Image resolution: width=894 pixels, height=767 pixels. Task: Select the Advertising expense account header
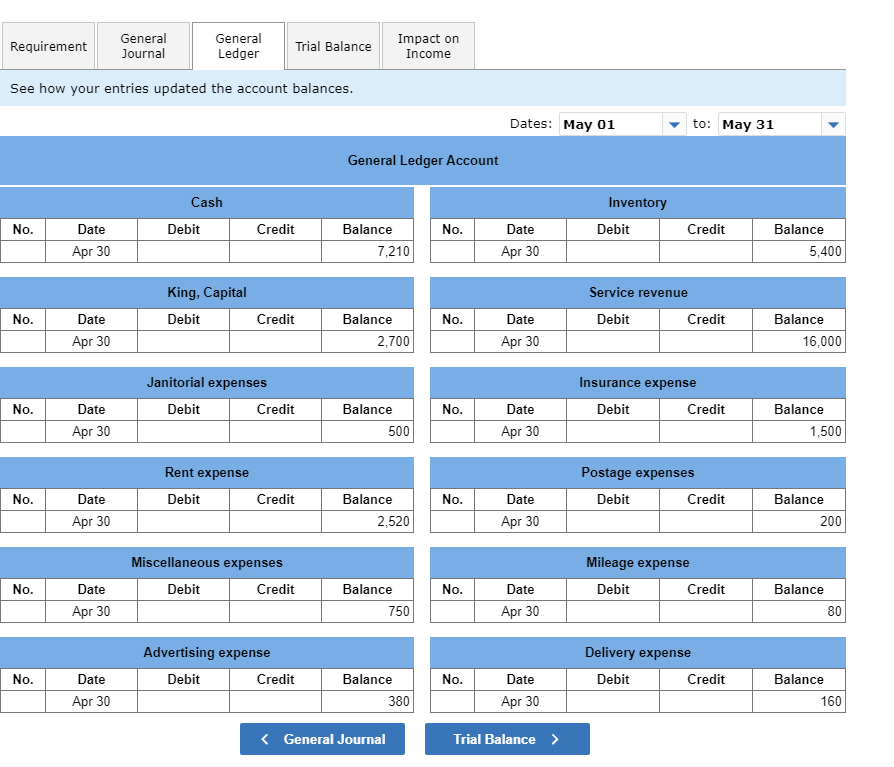(206, 652)
